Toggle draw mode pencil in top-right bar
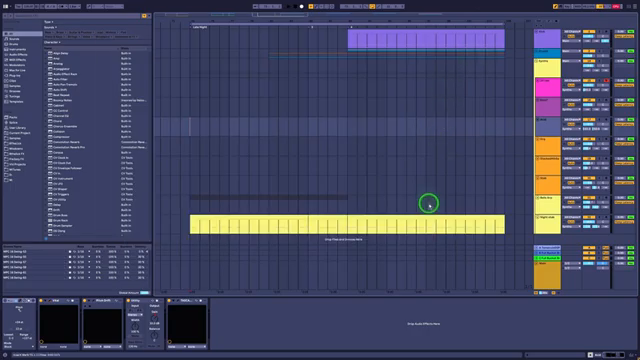640x360 pixels. click(555, 7)
